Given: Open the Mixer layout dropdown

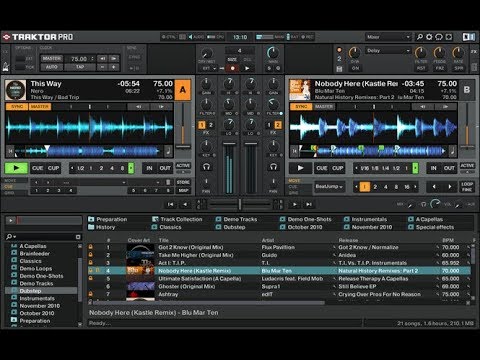Looking at the screenshot, I should pos(388,37).
